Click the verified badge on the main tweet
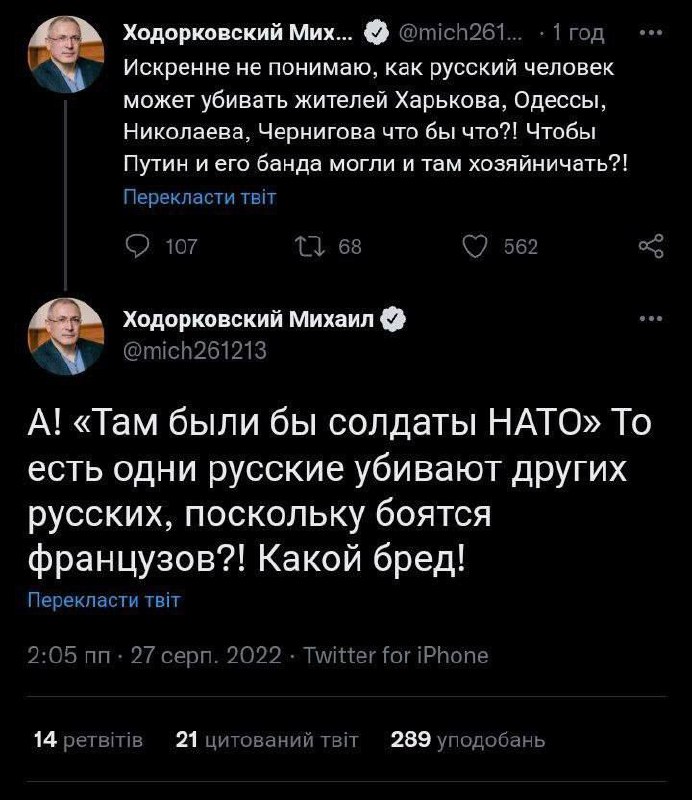Viewport: 692px width, 800px height. (395, 320)
